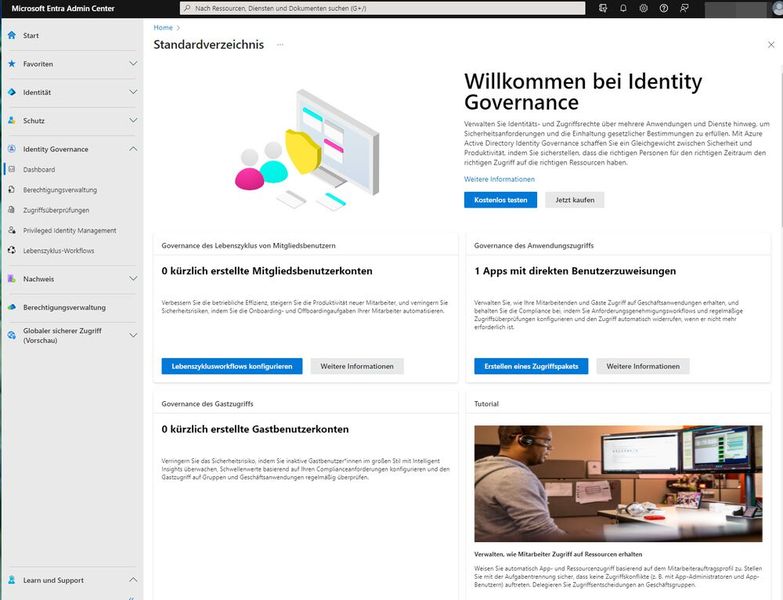783x600 pixels.
Task: Click the Jetzt kaufen button
Action: (x=574, y=200)
